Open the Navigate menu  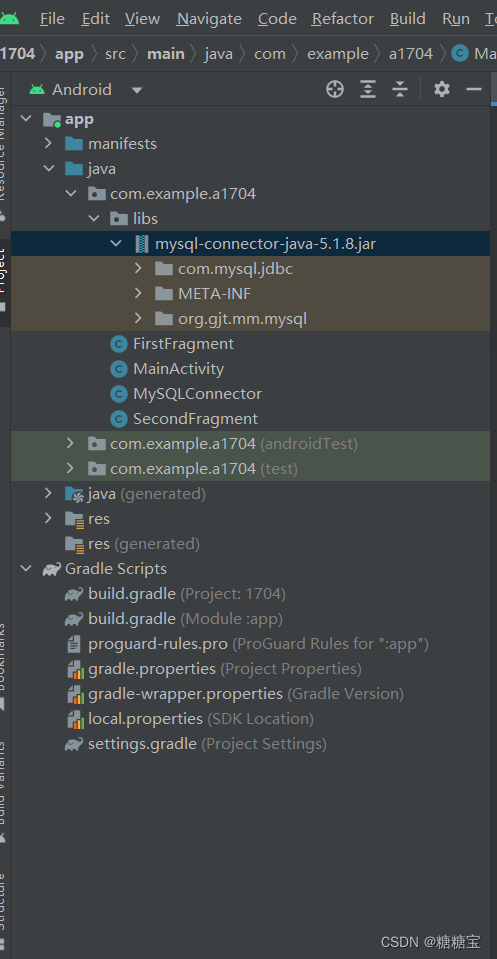tap(209, 19)
